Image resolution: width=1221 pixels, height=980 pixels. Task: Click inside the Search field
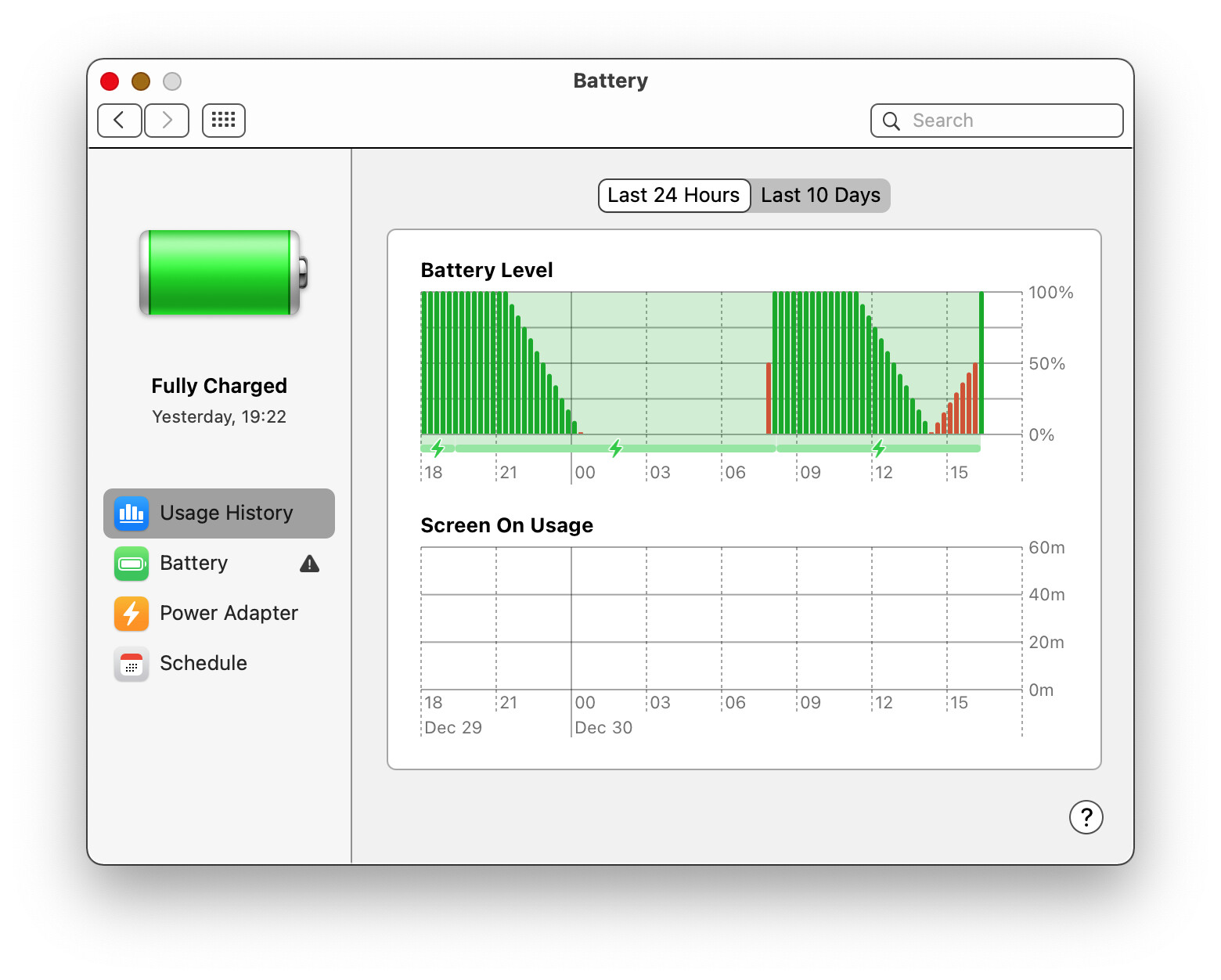coord(1010,121)
